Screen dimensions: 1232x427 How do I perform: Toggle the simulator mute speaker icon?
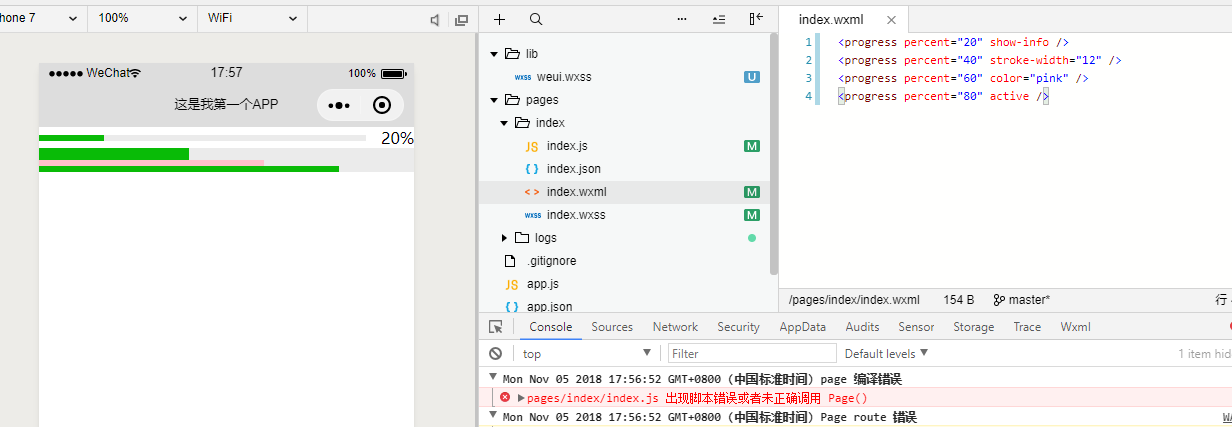point(435,19)
